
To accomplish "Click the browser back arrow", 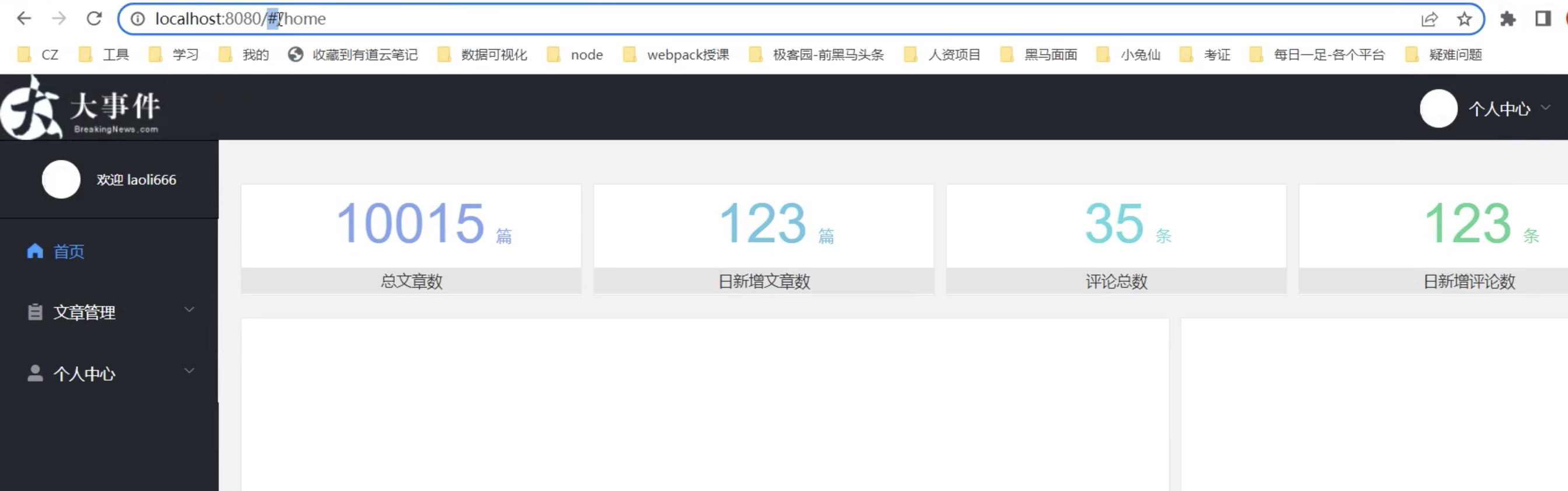I will click(24, 19).
